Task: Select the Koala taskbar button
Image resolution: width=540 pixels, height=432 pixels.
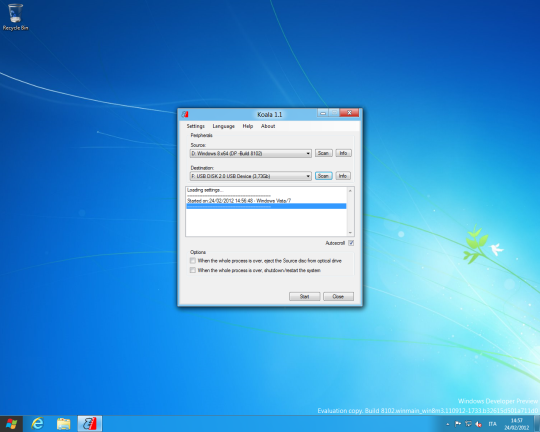Action: point(90,424)
